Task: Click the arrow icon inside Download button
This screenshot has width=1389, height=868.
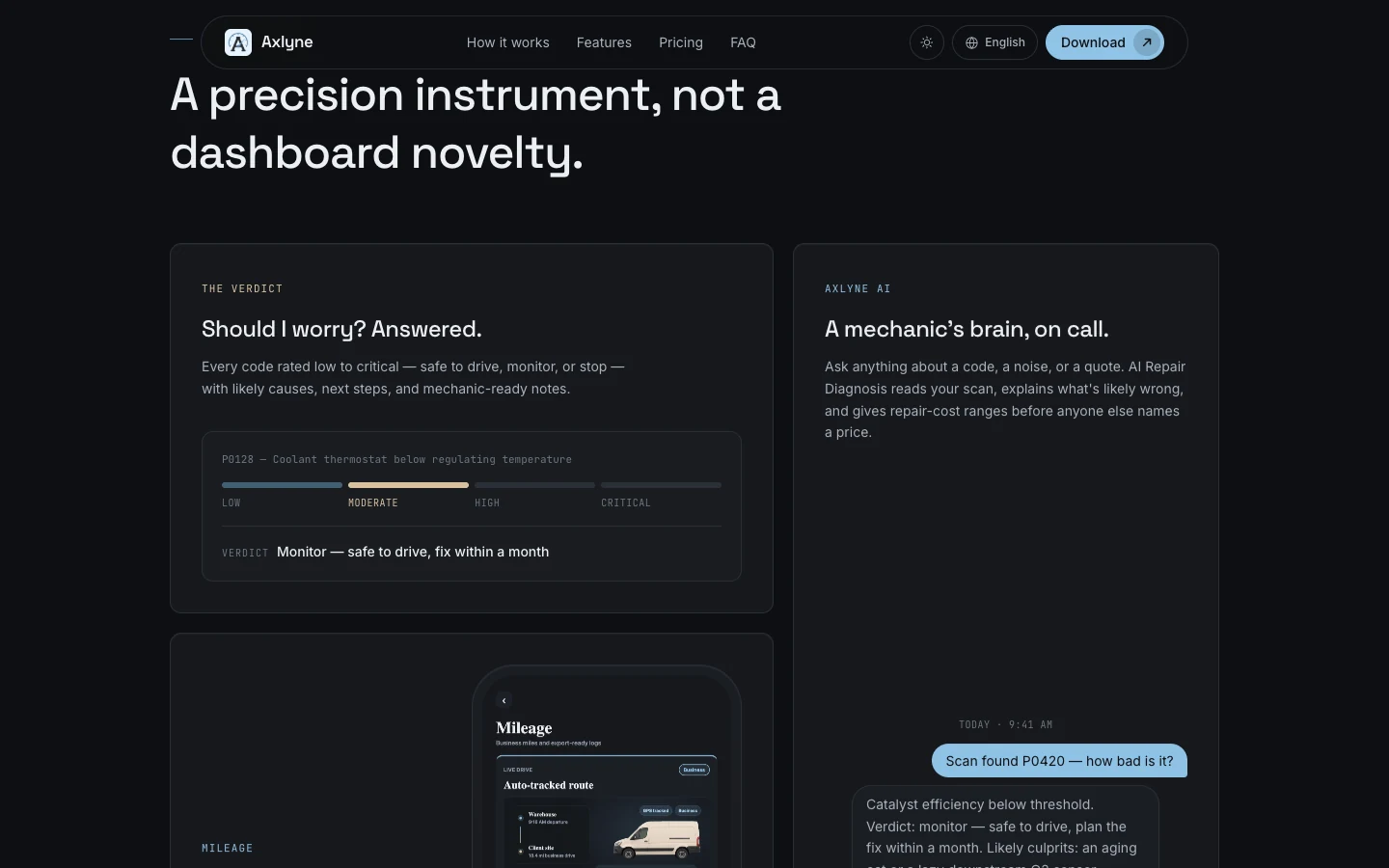Action: (1147, 42)
